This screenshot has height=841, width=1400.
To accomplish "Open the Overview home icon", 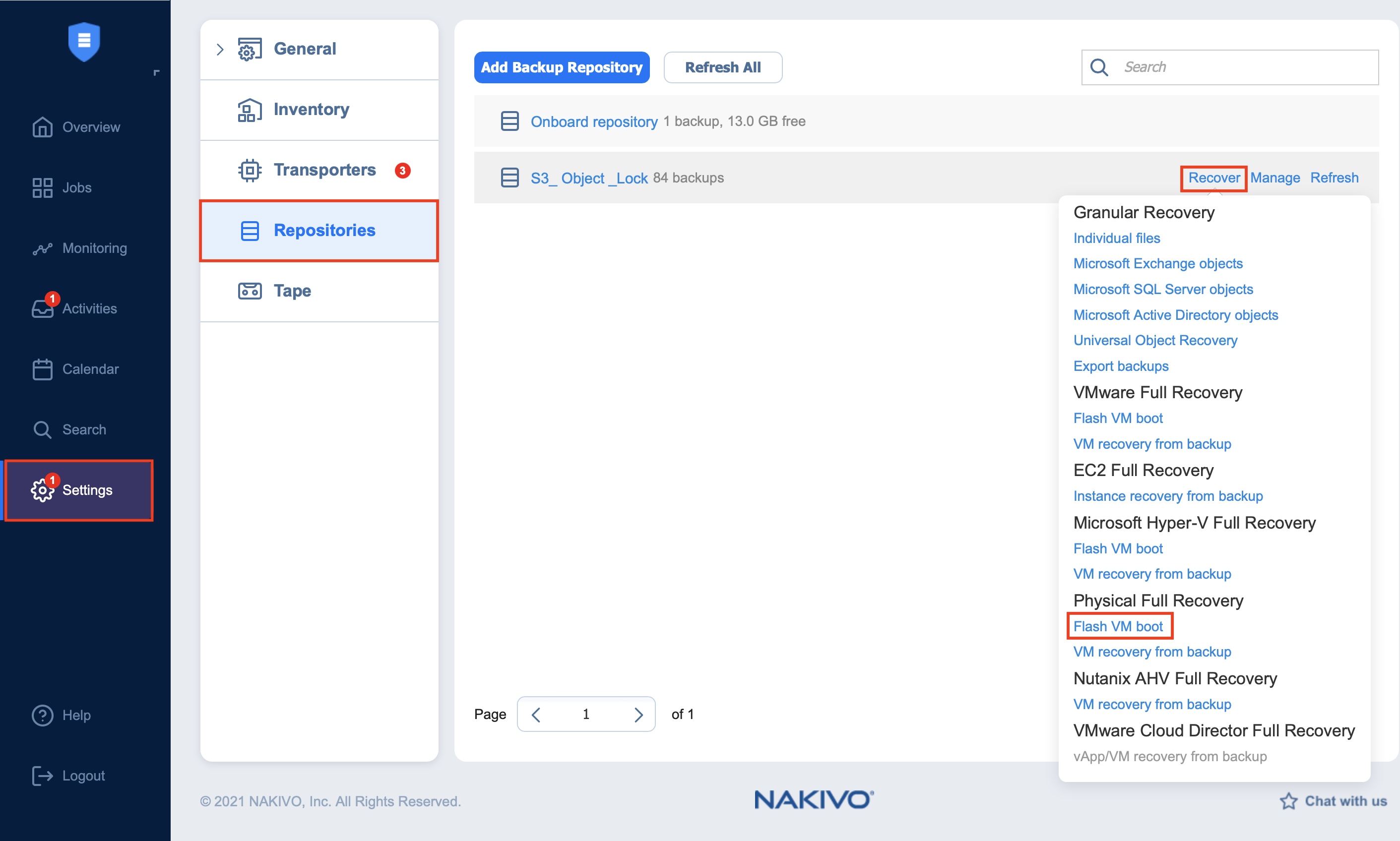I will click(43, 127).
